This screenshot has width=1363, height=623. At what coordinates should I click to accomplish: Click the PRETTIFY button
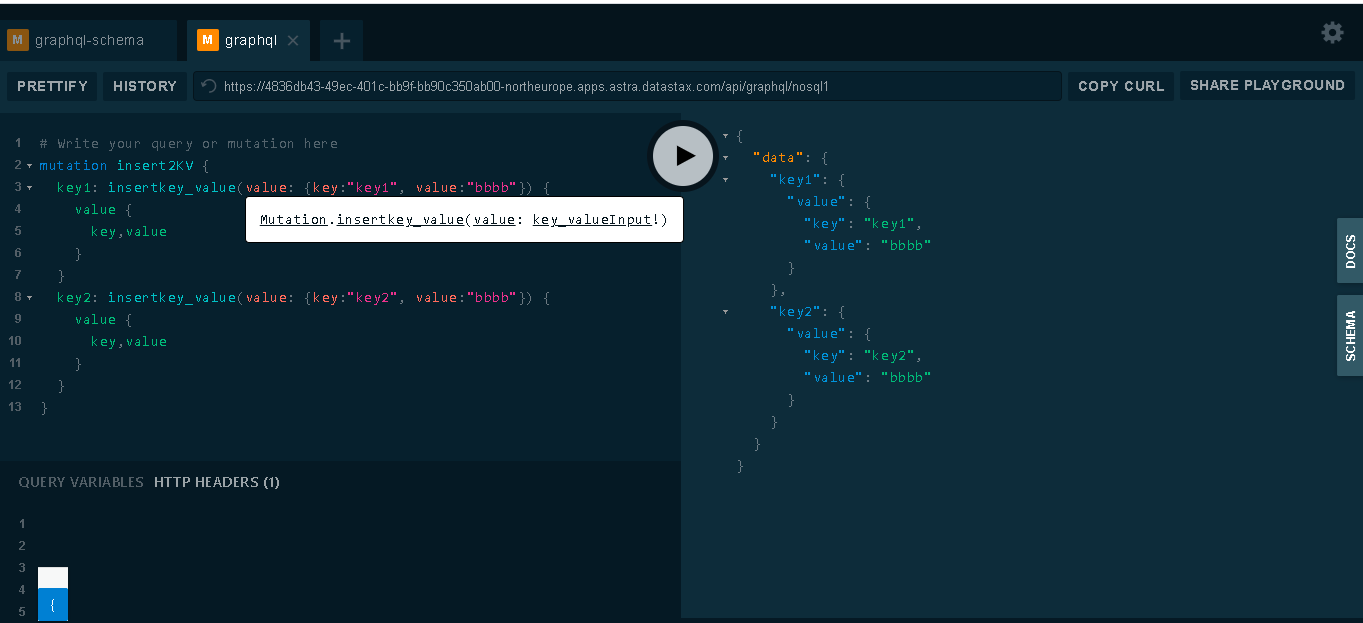tap(52, 85)
